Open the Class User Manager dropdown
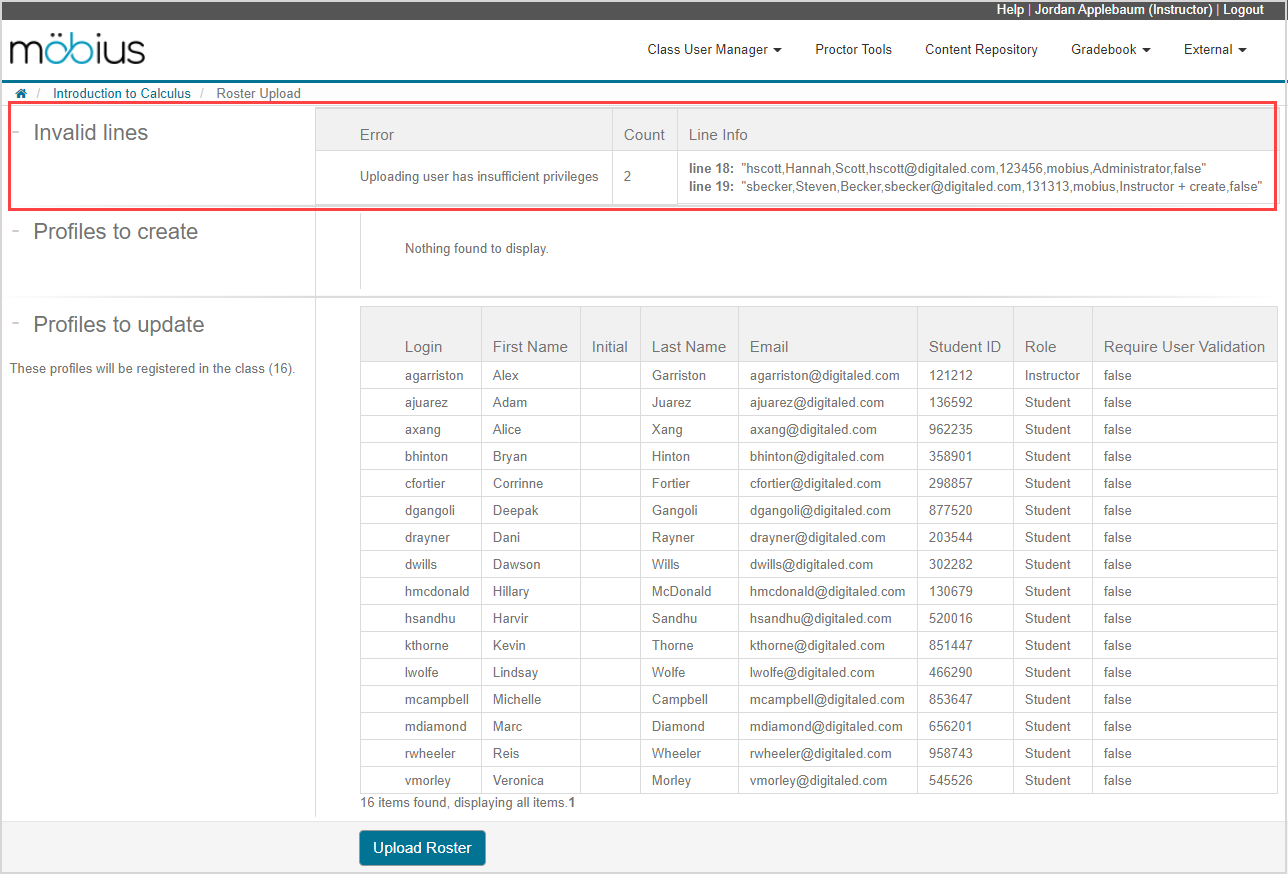1288x874 pixels. click(714, 49)
